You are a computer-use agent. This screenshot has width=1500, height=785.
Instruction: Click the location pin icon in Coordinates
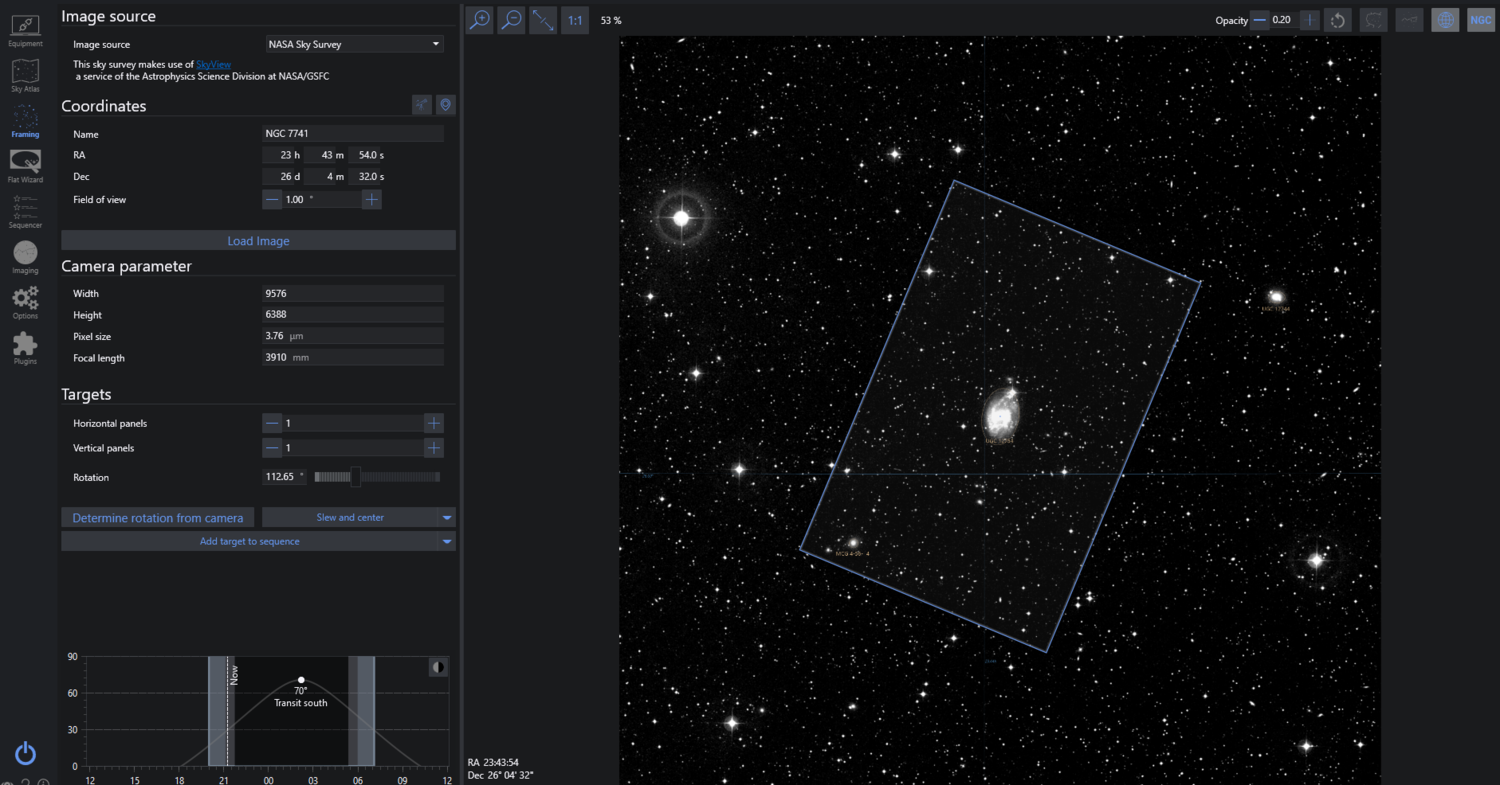pos(446,105)
